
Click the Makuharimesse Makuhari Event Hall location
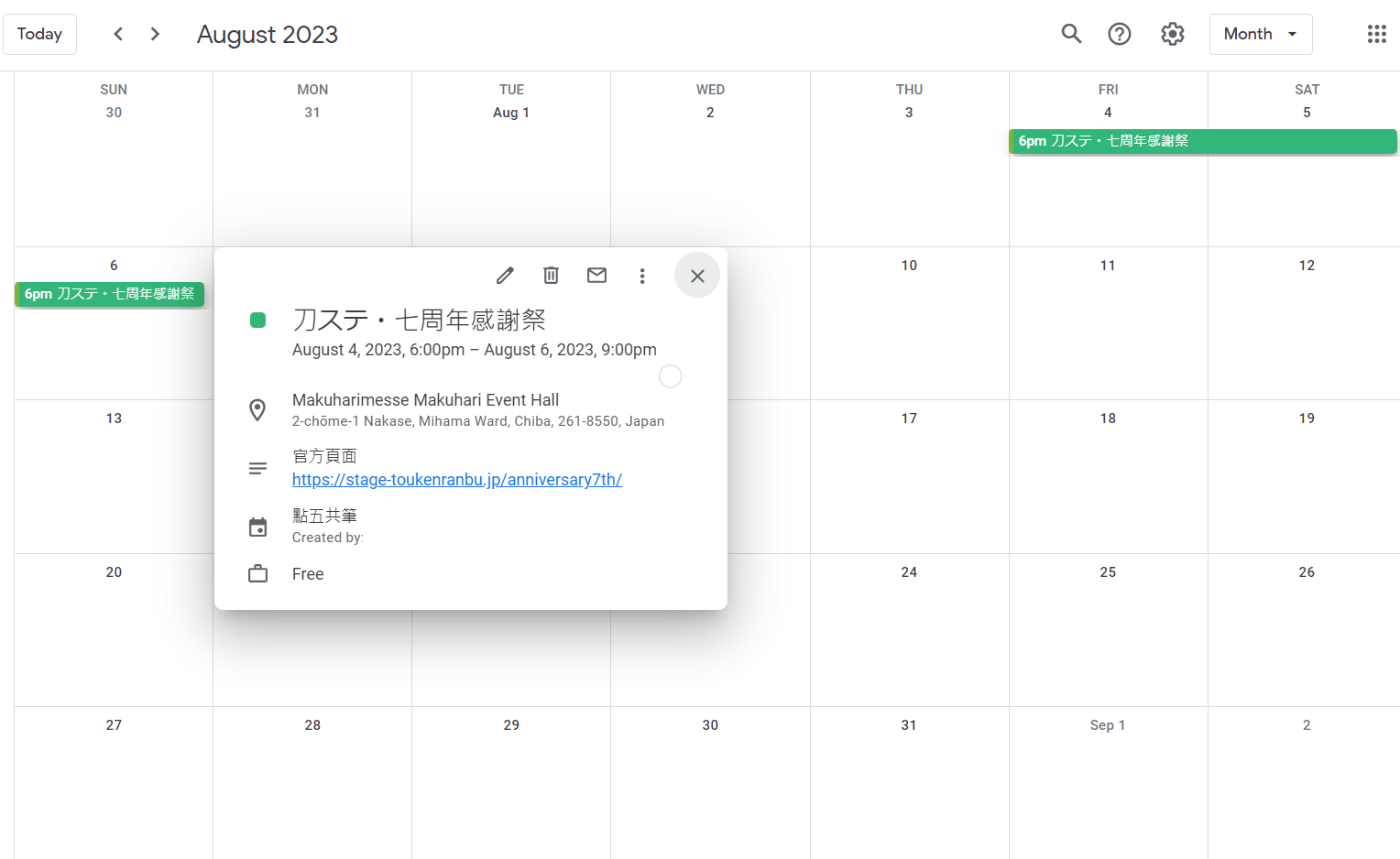pos(425,400)
